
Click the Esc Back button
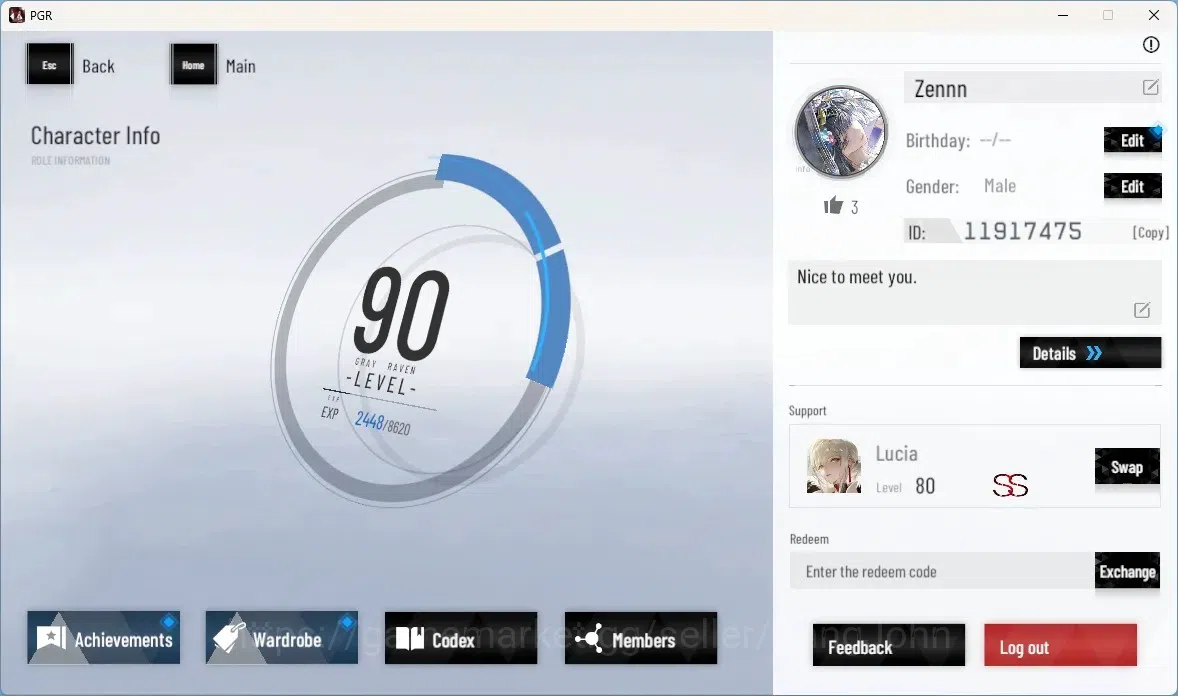(x=72, y=65)
